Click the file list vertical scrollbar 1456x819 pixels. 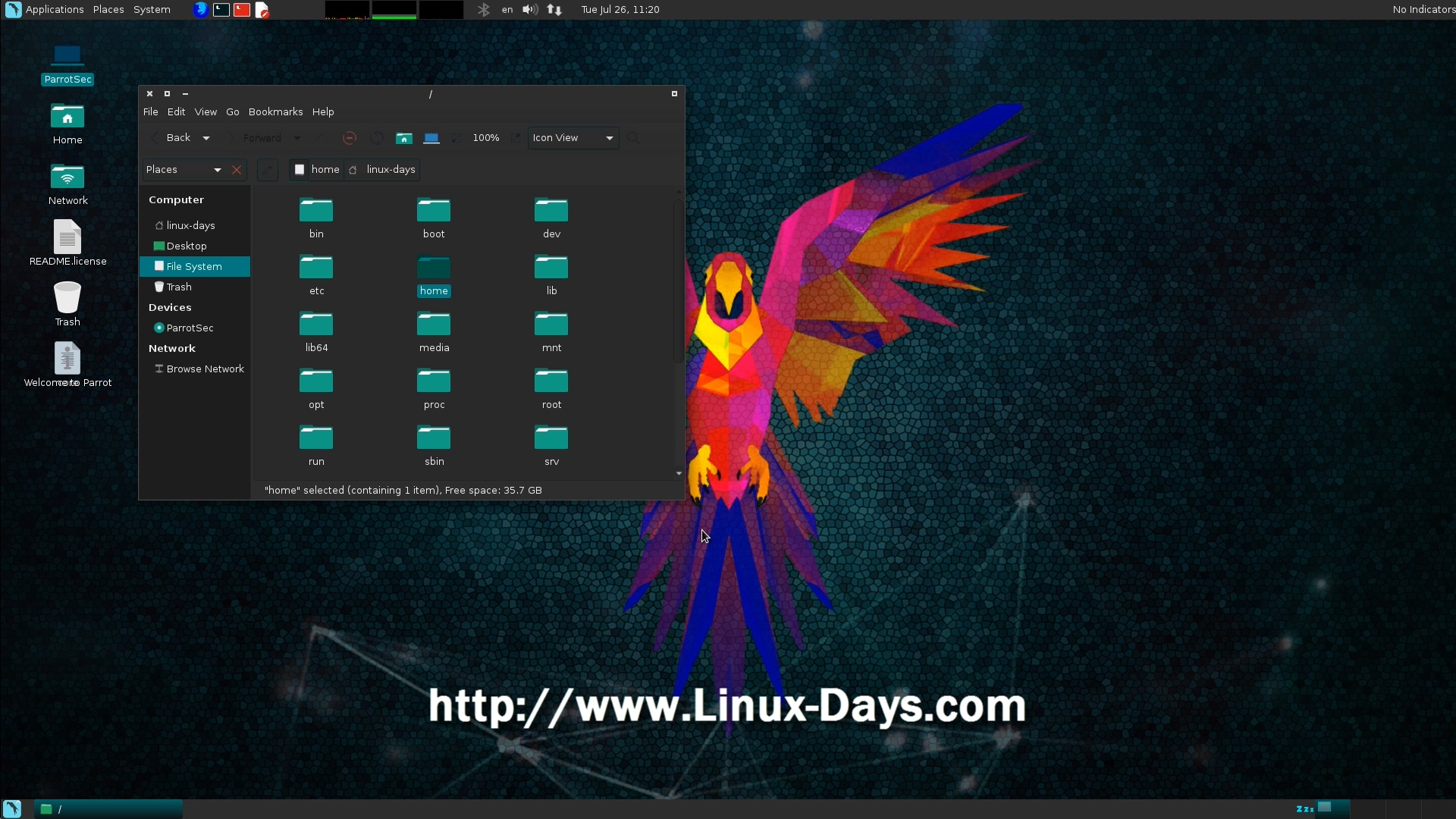679,281
